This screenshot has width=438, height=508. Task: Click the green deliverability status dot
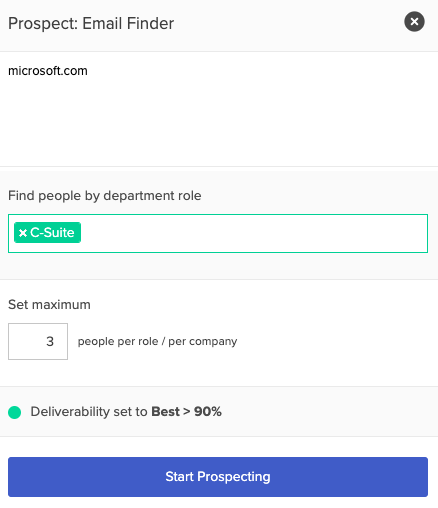coord(15,412)
